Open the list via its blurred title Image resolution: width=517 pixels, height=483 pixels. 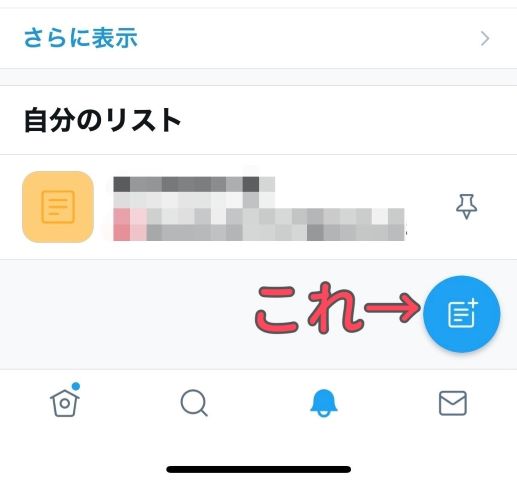pos(194,184)
